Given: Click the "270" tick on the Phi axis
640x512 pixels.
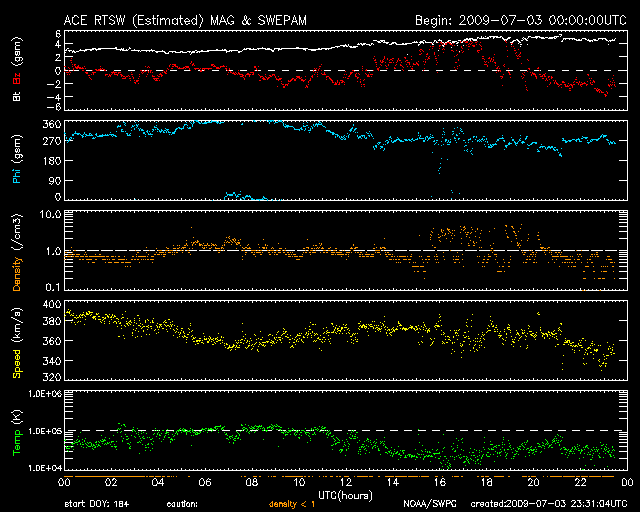Looking at the screenshot, I should (x=51, y=142).
